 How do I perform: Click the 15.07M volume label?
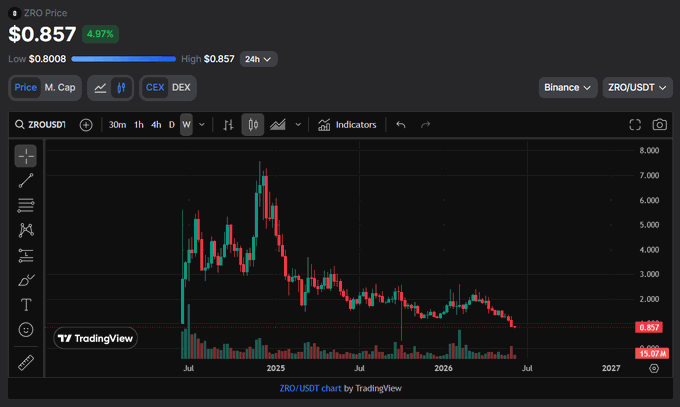pos(652,354)
